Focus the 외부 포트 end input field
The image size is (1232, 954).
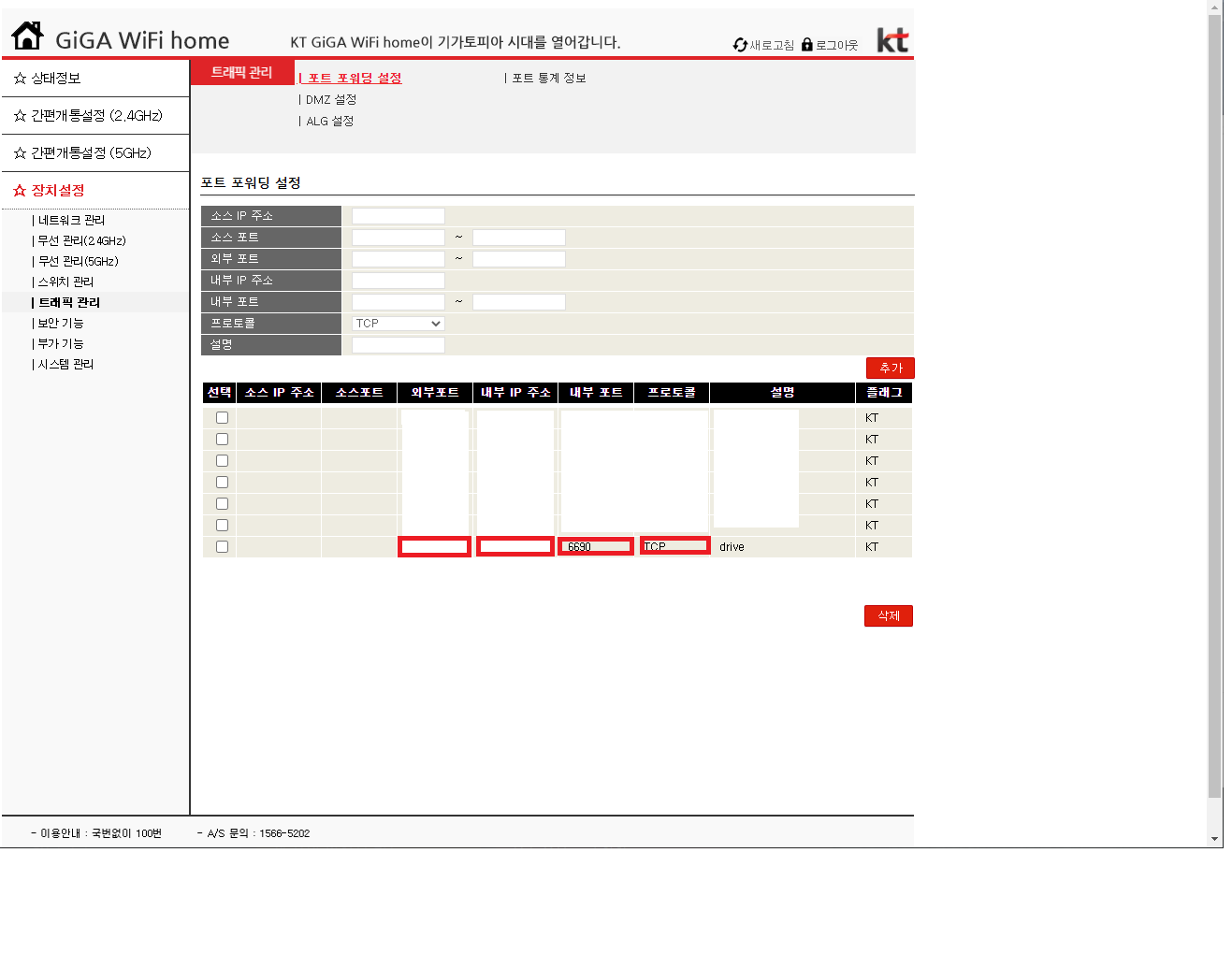tap(518, 259)
